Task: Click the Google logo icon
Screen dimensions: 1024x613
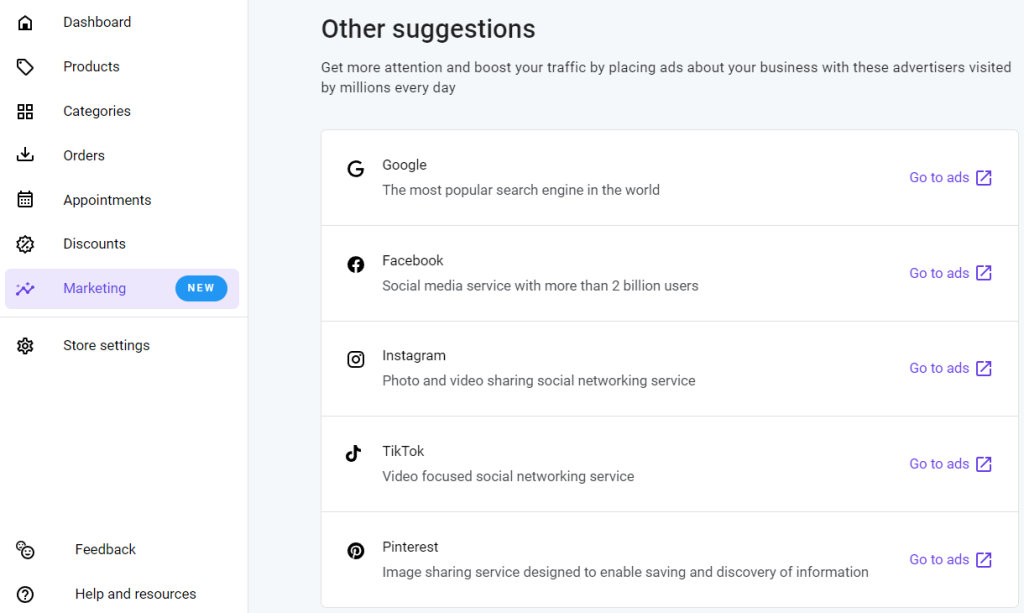Action: (x=356, y=169)
